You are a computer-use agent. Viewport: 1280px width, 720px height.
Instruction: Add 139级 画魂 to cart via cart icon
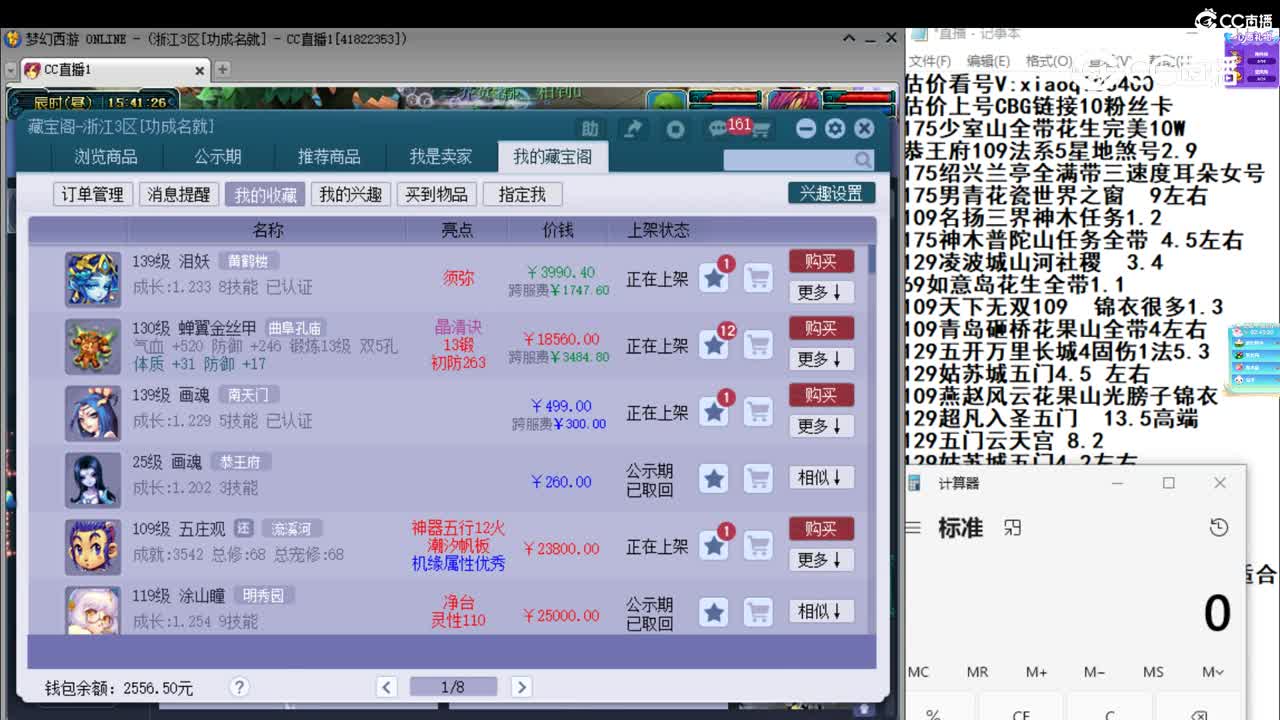(759, 412)
